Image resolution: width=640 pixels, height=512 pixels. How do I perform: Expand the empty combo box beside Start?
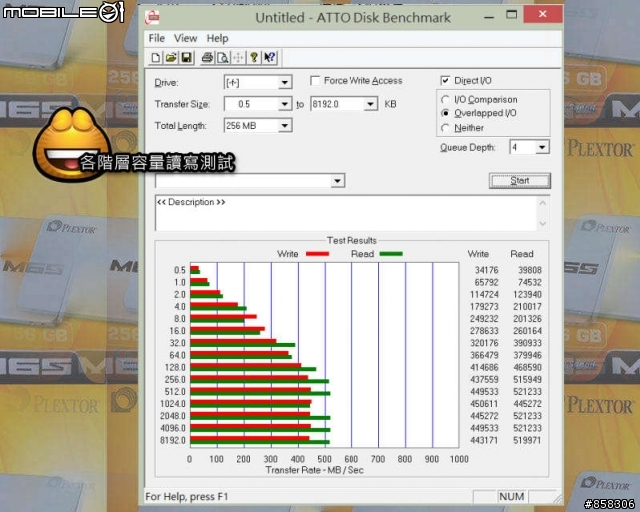point(338,180)
